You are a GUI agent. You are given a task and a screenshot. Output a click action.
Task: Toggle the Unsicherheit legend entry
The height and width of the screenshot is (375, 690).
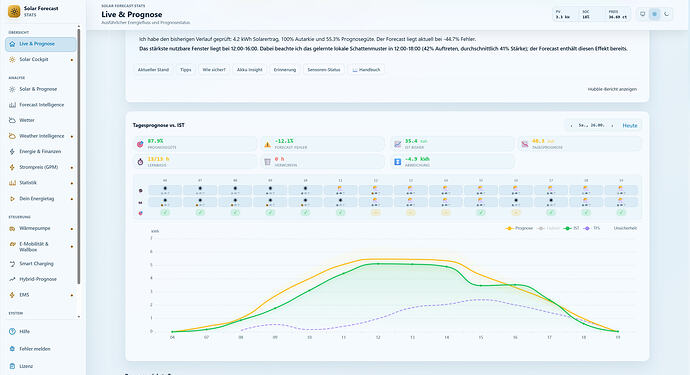tap(625, 228)
